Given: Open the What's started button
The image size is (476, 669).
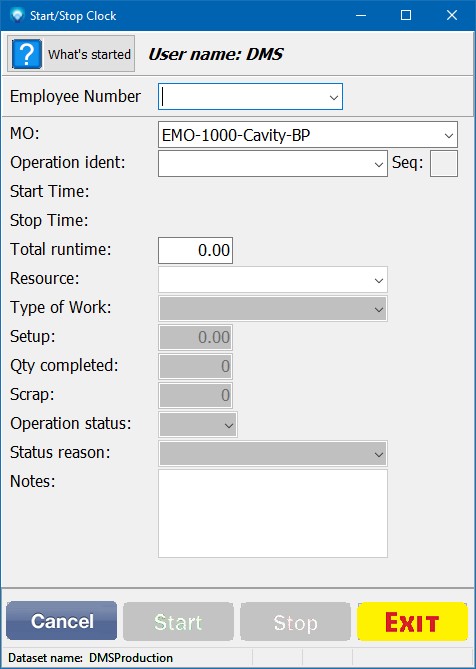Looking at the screenshot, I should click(71, 54).
